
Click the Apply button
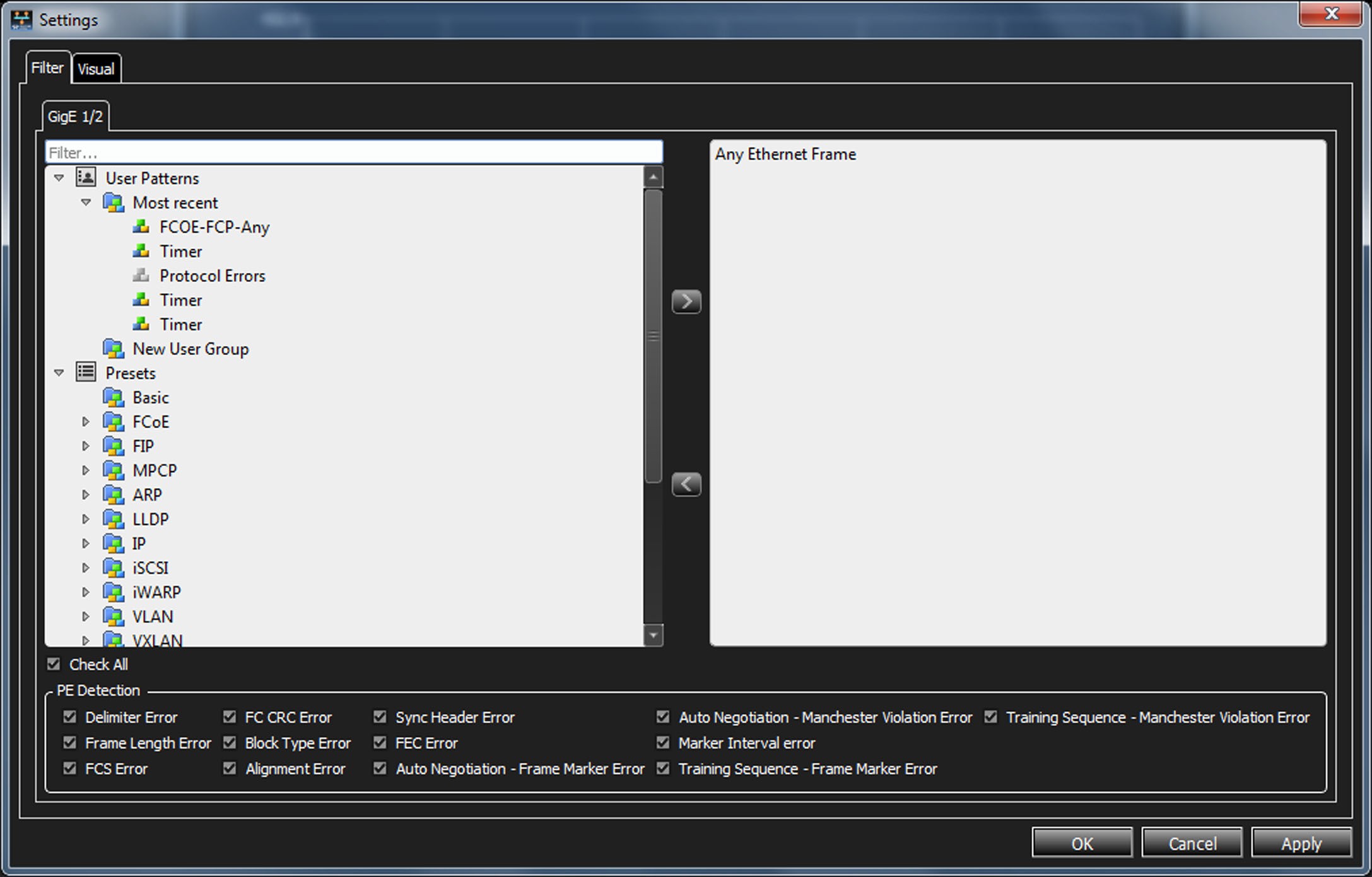coord(1301,843)
